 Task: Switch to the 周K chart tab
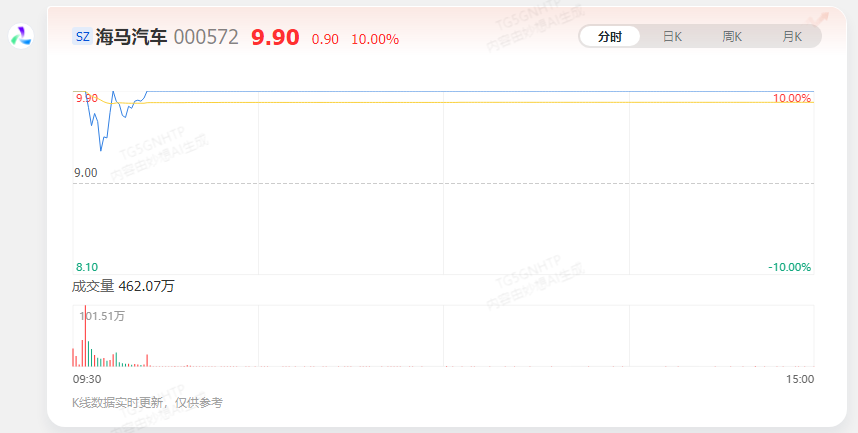point(732,37)
